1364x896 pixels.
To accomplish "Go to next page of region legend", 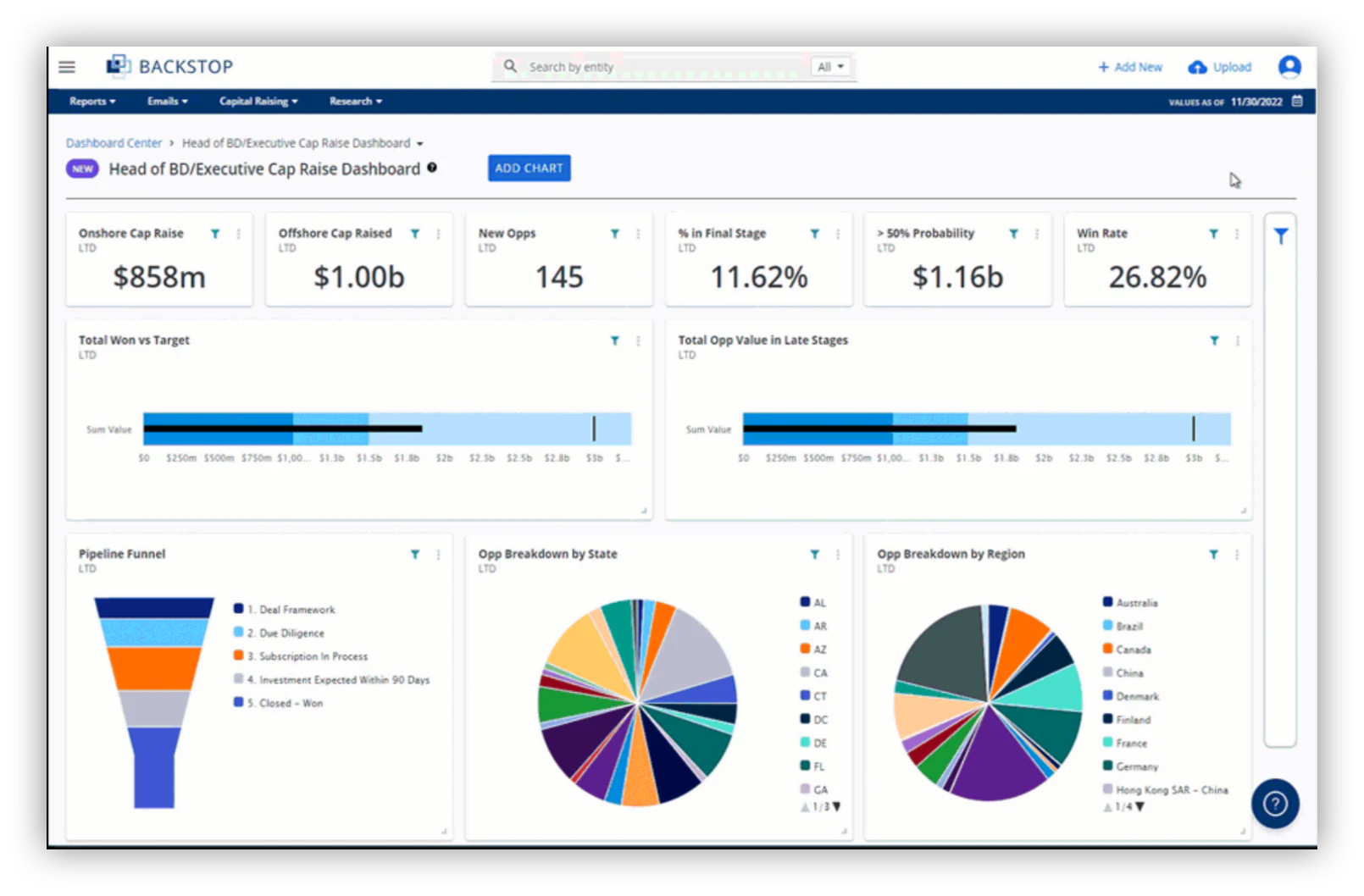I will [x=1139, y=807].
